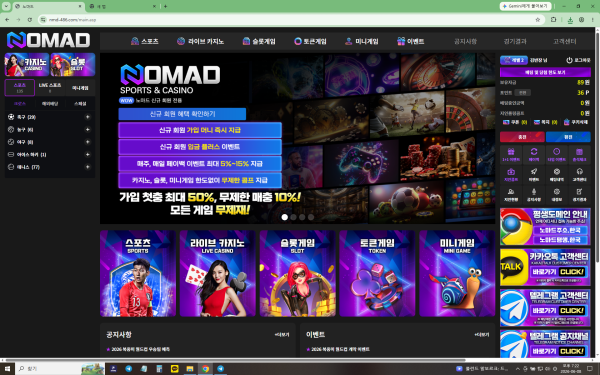Click 신규 회원 가입 머니 즉시 지급 bar
Image resolution: width=600 pixels, height=375 pixels.
coord(200,130)
